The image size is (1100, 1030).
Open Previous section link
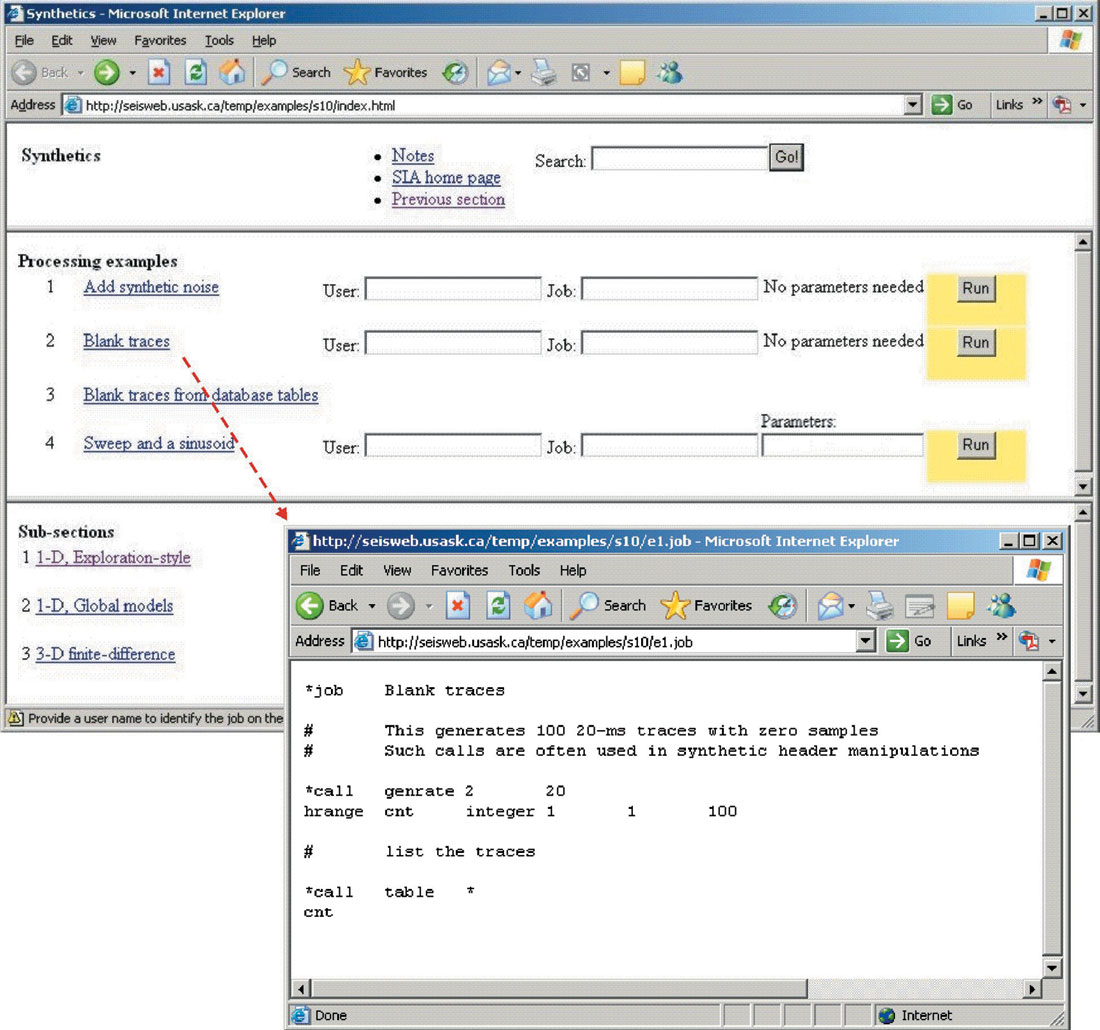tap(448, 199)
